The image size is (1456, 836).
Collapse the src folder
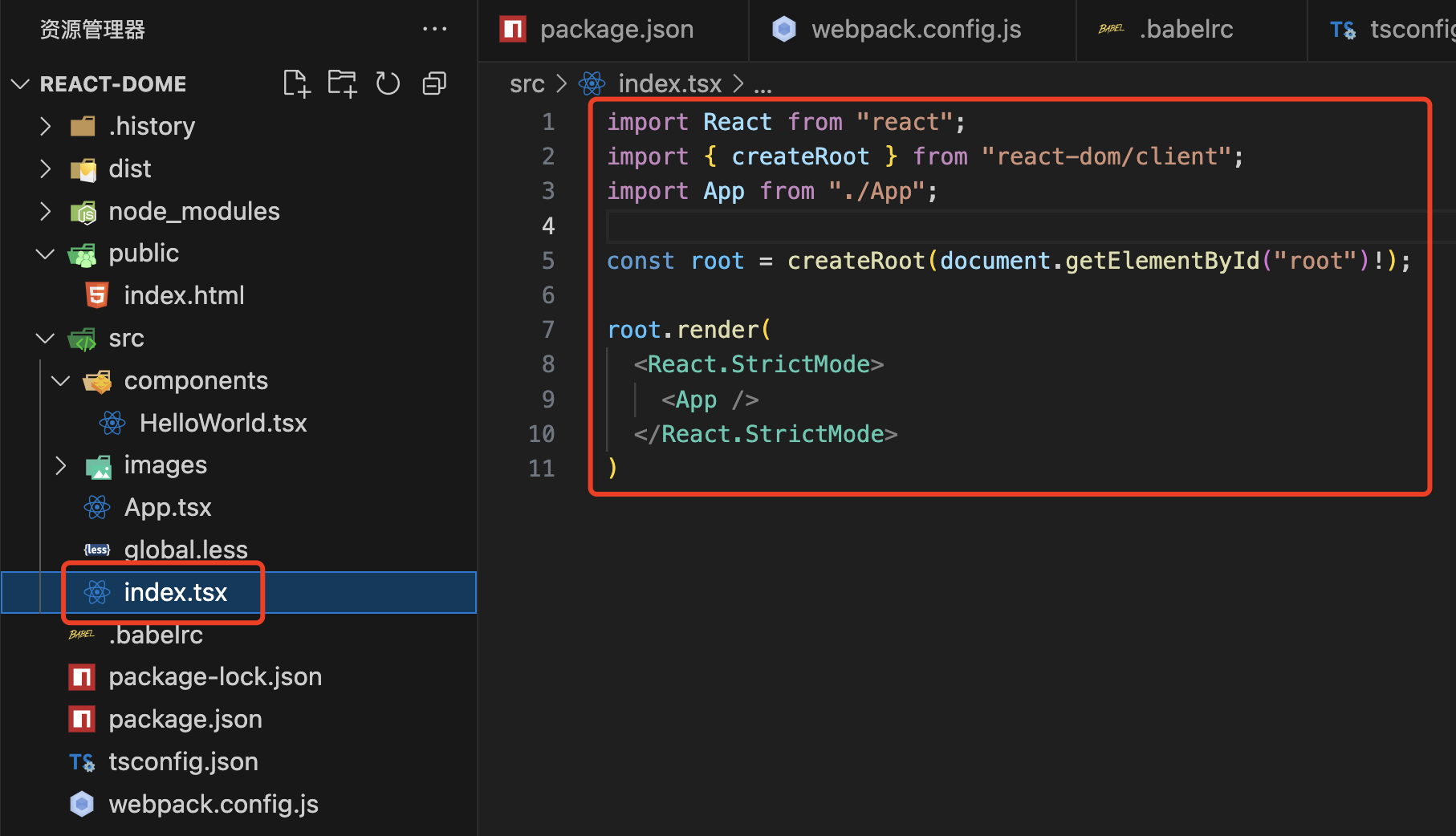click(45, 338)
